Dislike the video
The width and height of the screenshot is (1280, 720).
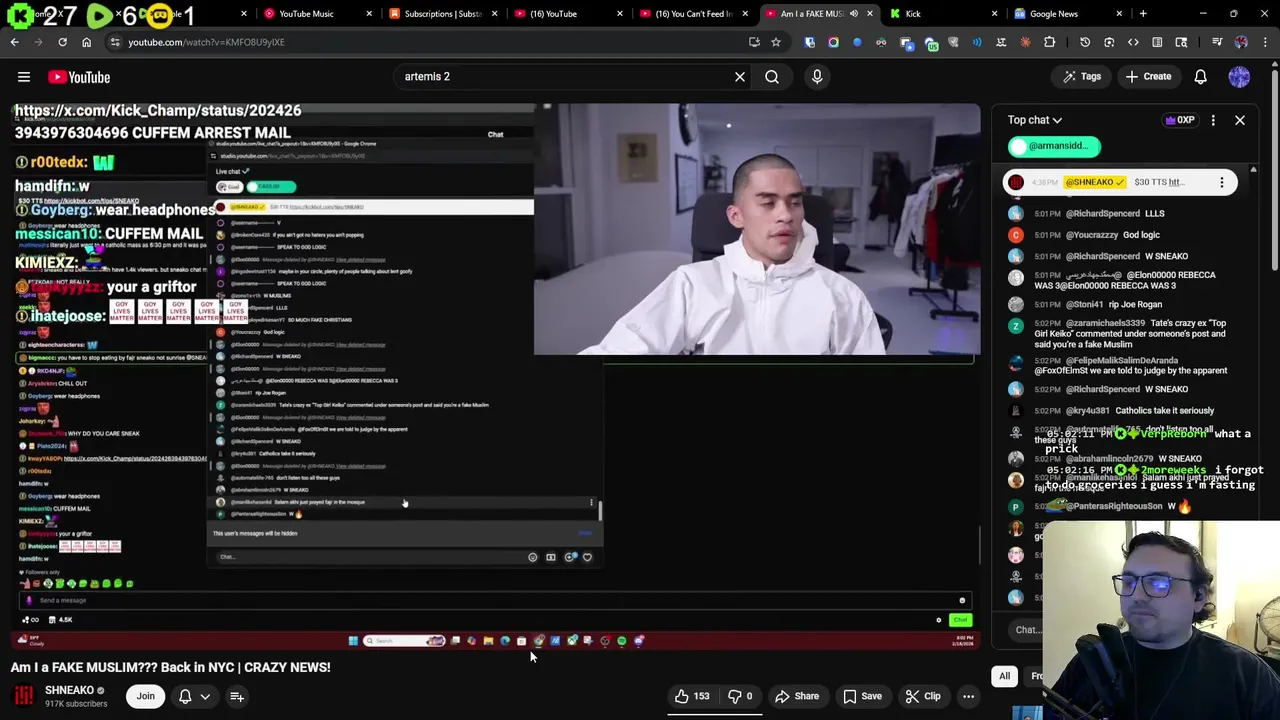pos(741,696)
